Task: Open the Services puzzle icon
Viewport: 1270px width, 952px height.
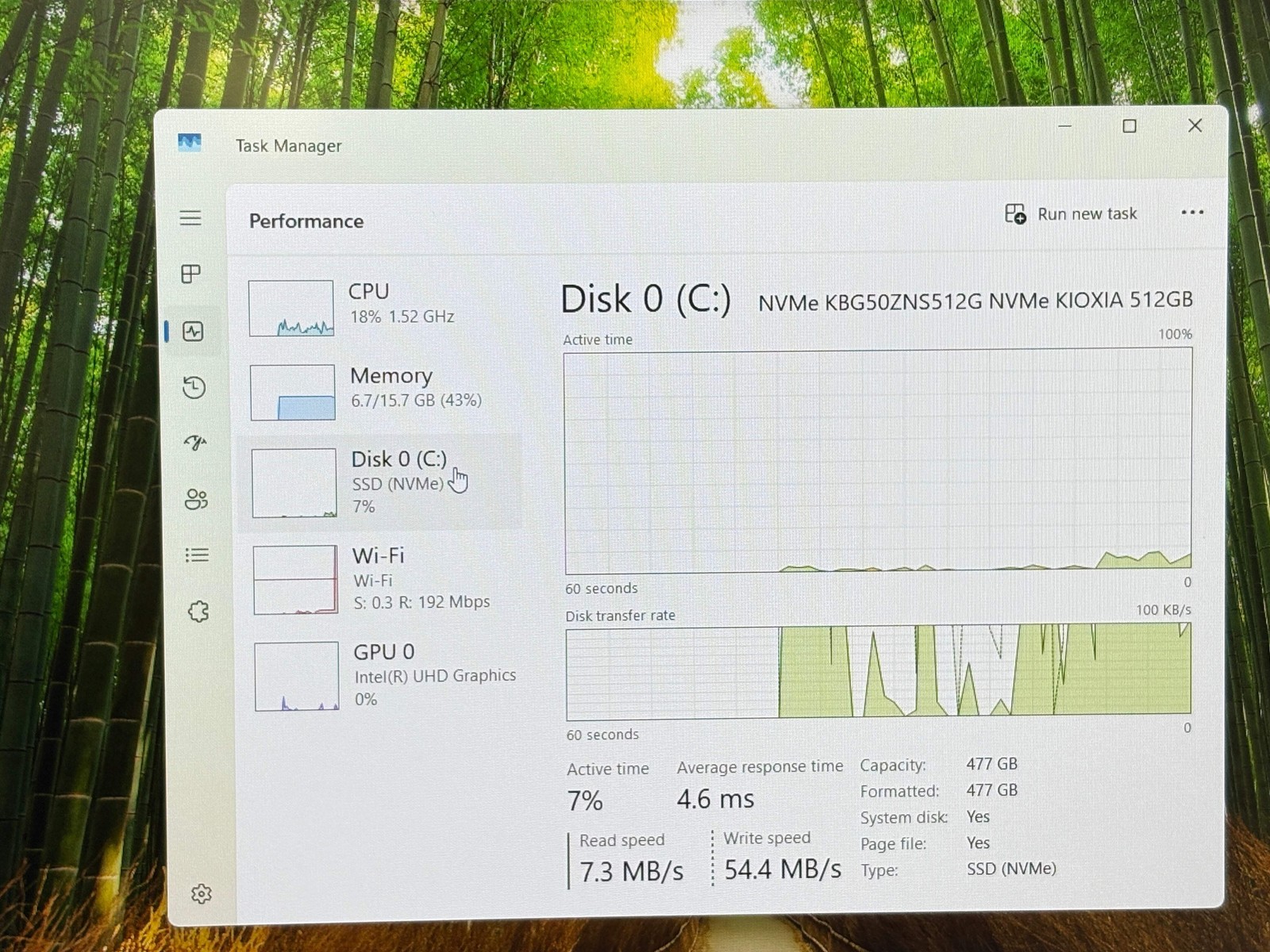Action: point(198,612)
